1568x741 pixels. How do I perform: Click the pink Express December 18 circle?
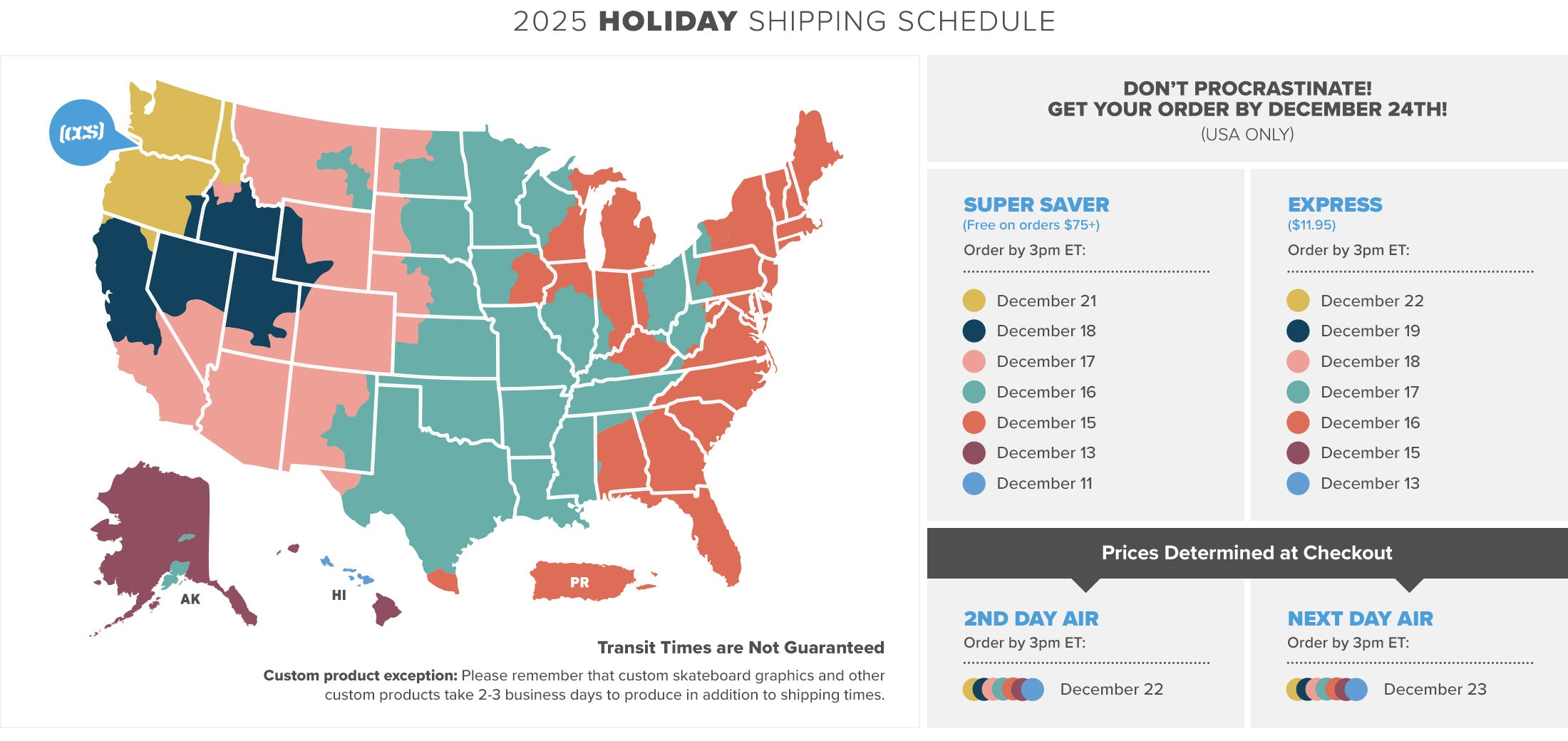[1298, 361]
